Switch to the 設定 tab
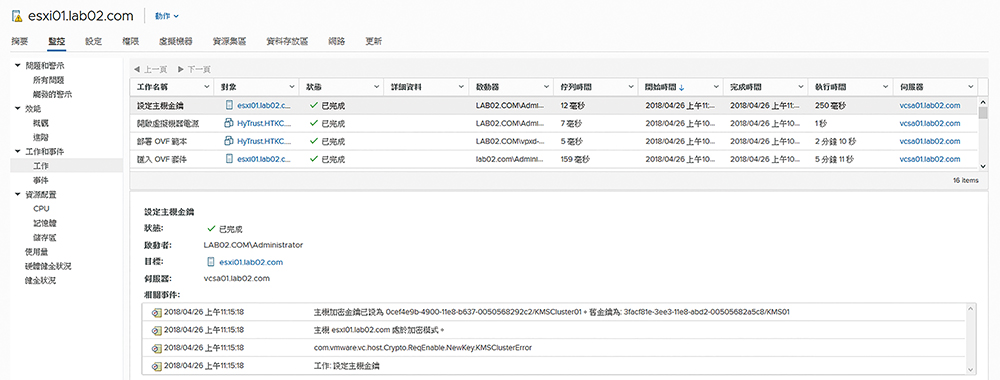 click(94, 41)
